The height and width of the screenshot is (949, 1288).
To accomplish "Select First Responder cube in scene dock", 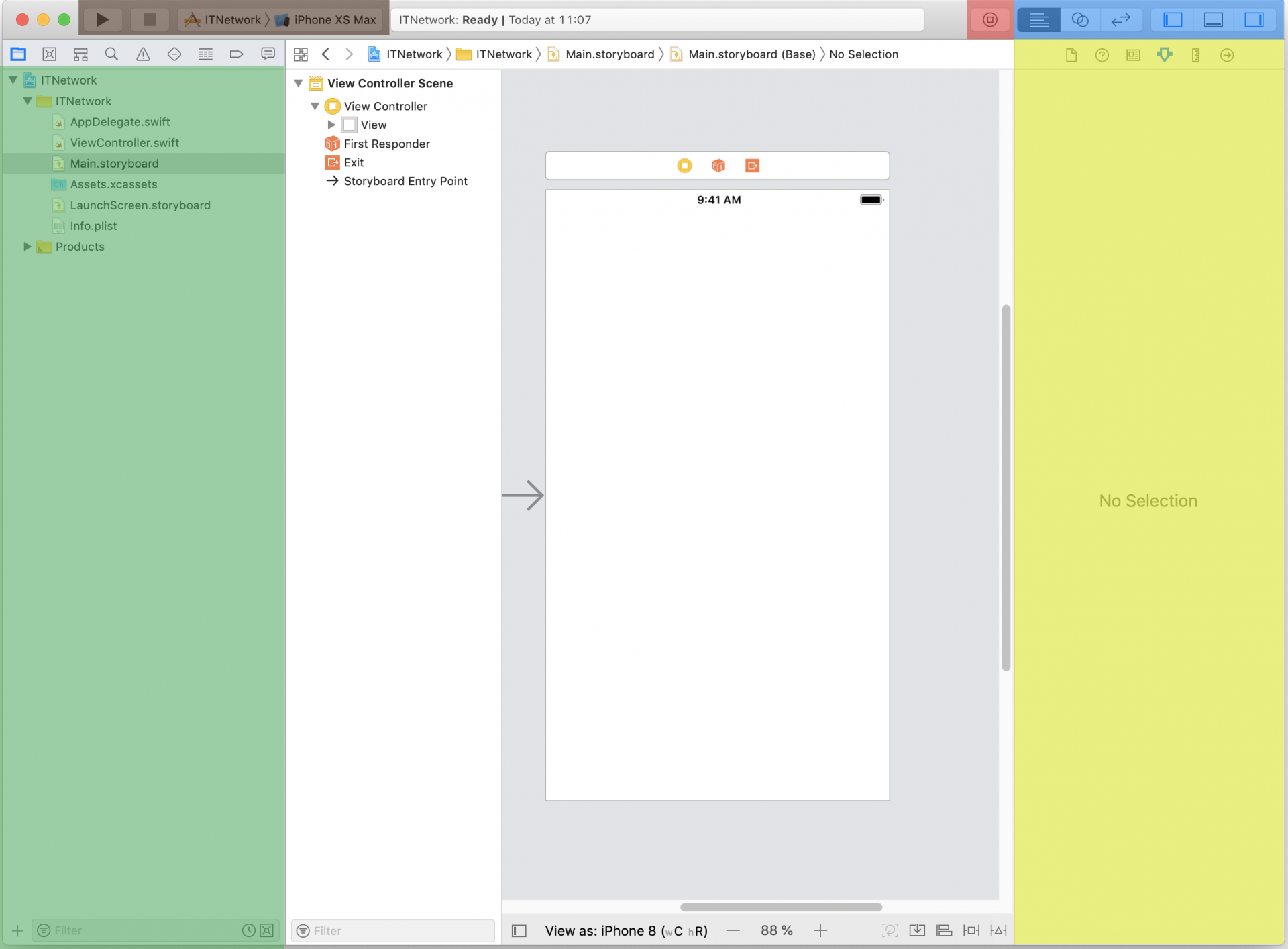I will [x=718, y=166].
